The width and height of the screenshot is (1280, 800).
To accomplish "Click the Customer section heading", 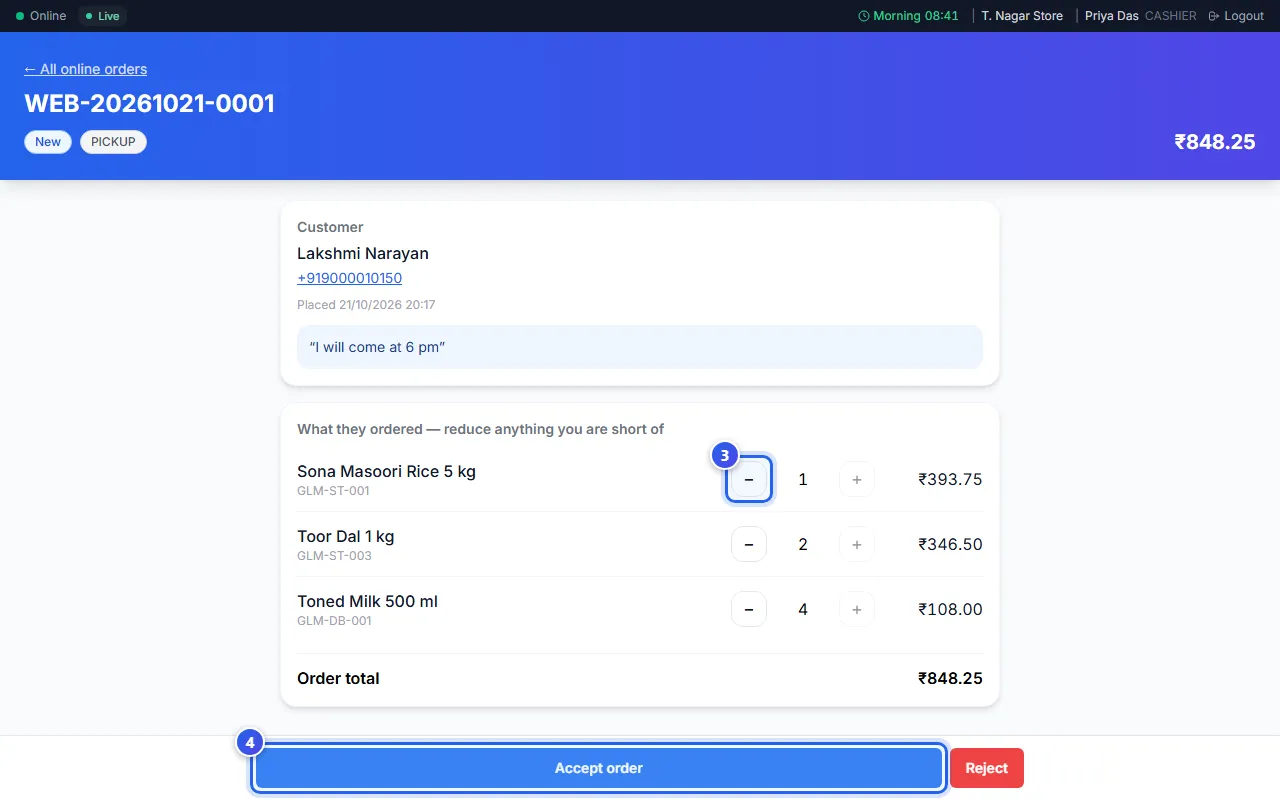I will (x=330, y=227).
